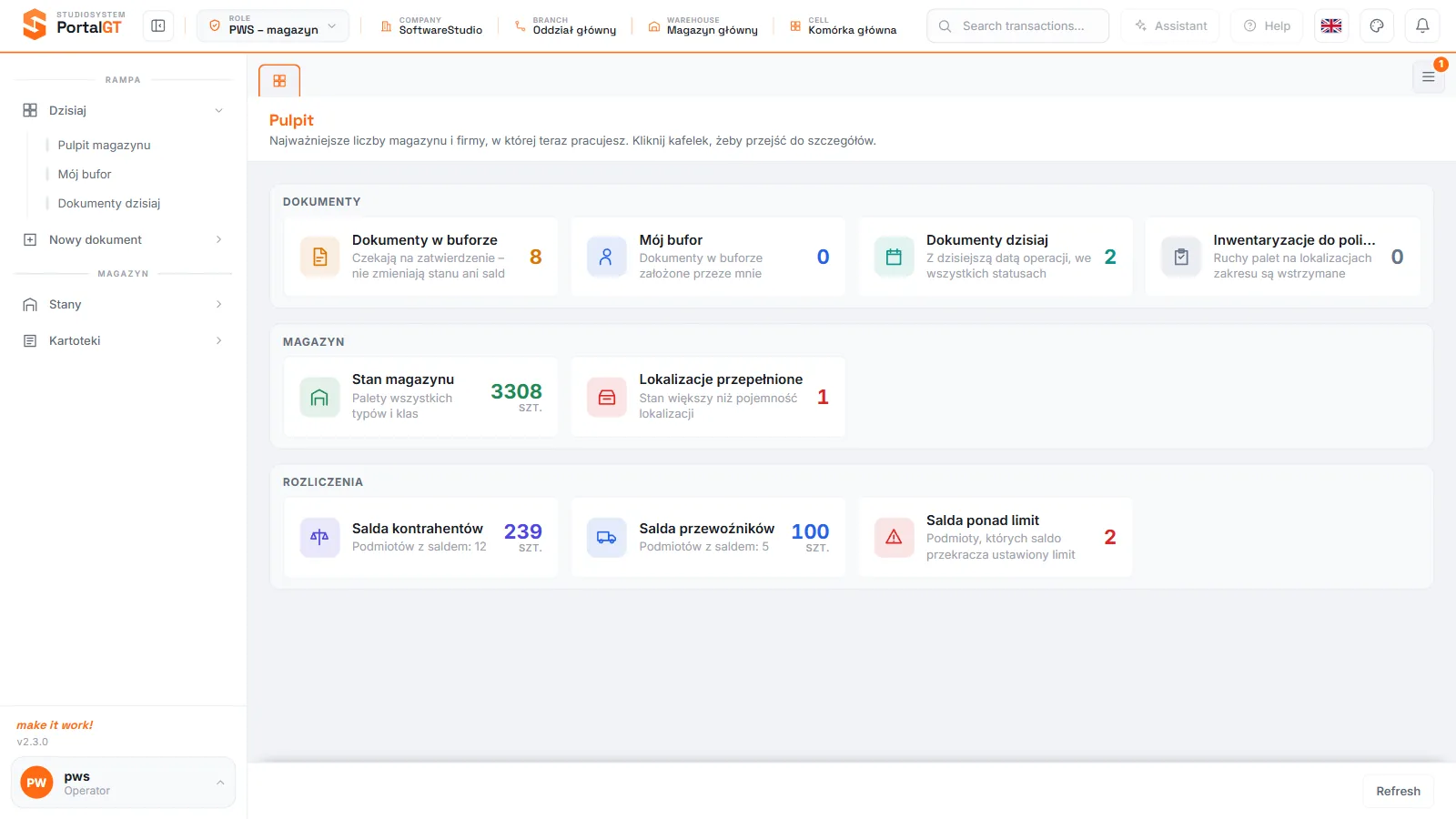The width and height of the screenshot is (1456, 819).
Task: Click the Salda przewoźników truck icon
Action: 606,537
